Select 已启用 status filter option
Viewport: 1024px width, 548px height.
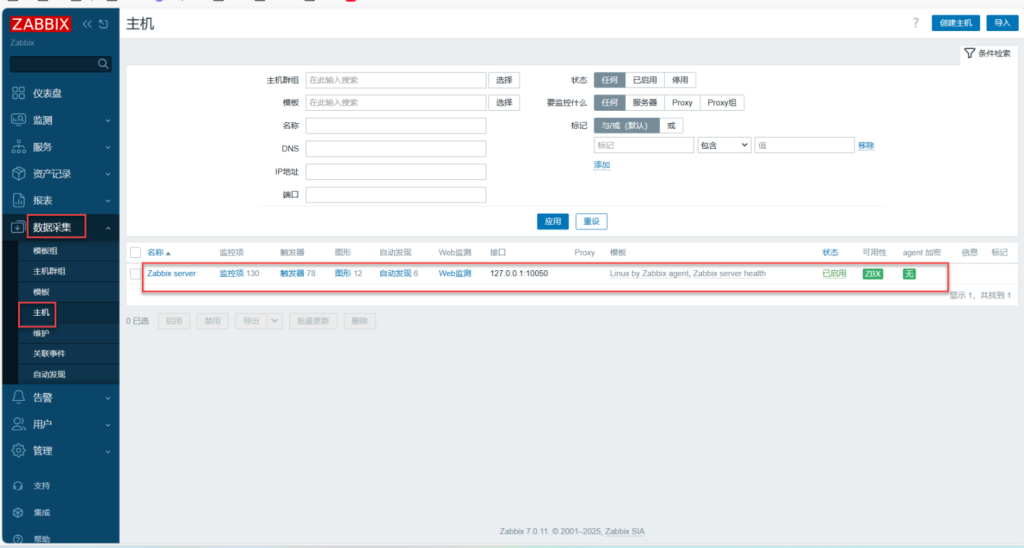645,80
